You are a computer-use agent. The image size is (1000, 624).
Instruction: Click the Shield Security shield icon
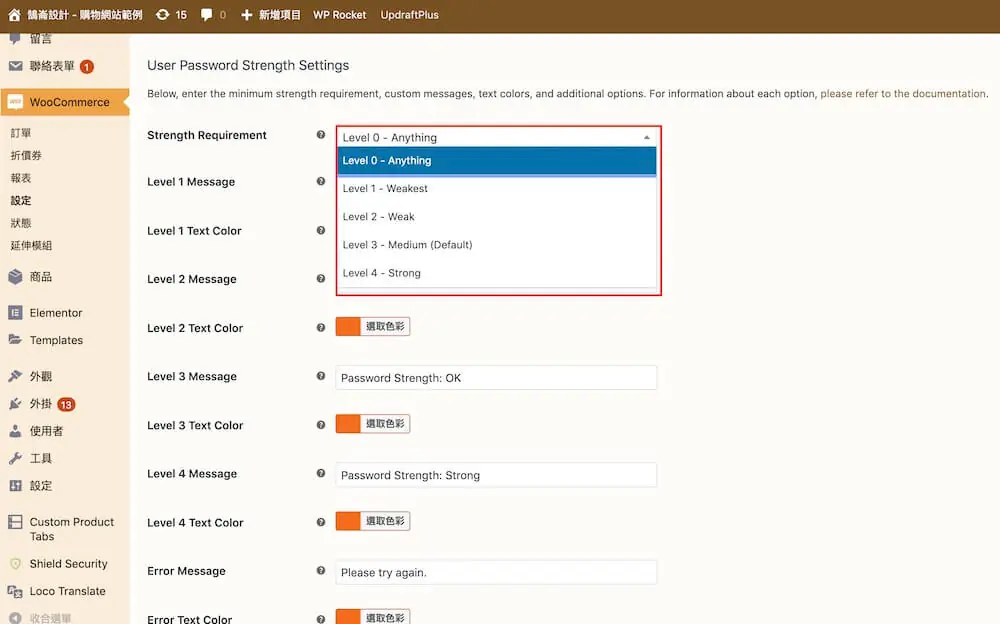click(15, 564)
